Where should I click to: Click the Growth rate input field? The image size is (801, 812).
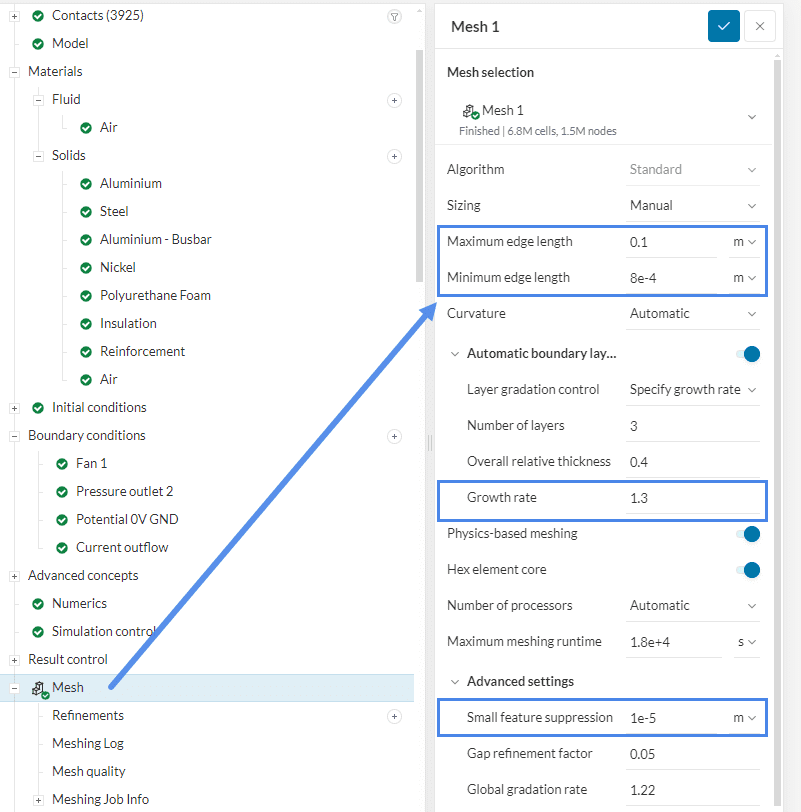point(692,498)
